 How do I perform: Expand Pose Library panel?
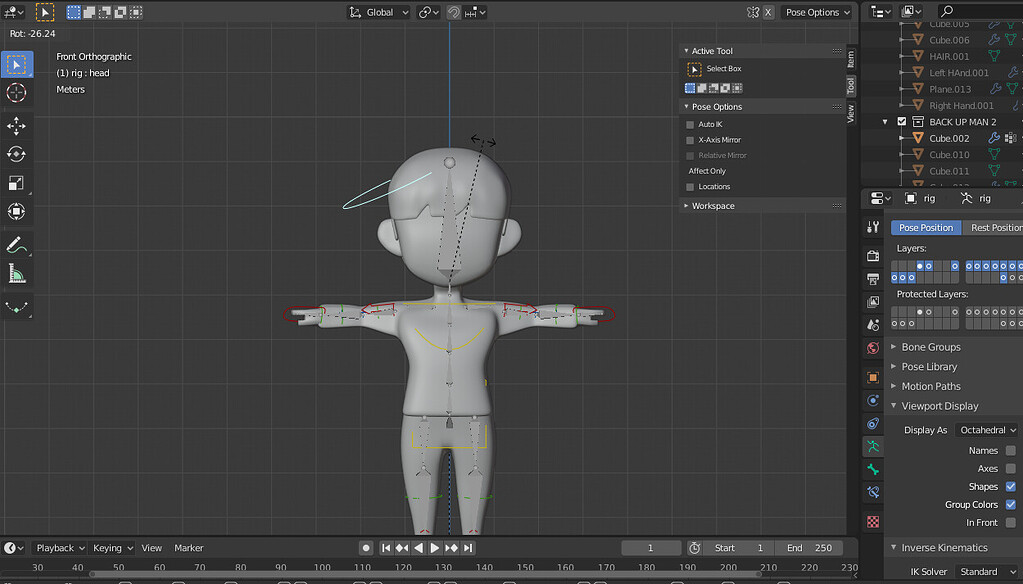(929, 367)
